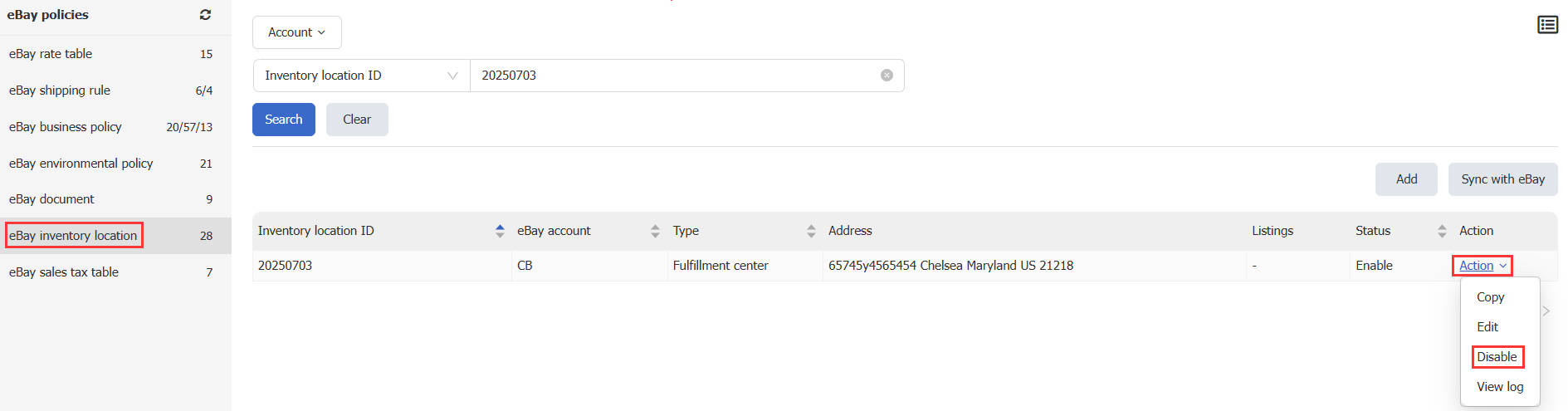Select View log from the Action menu

click(1499, 387)
